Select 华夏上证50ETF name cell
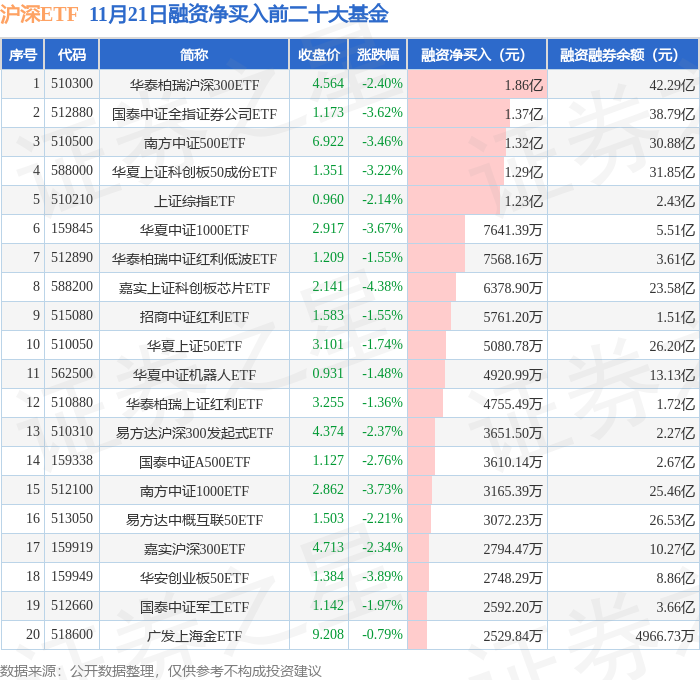Image resolution: width=700 pixels, height=680 pixels. click(x=194, y=346)
